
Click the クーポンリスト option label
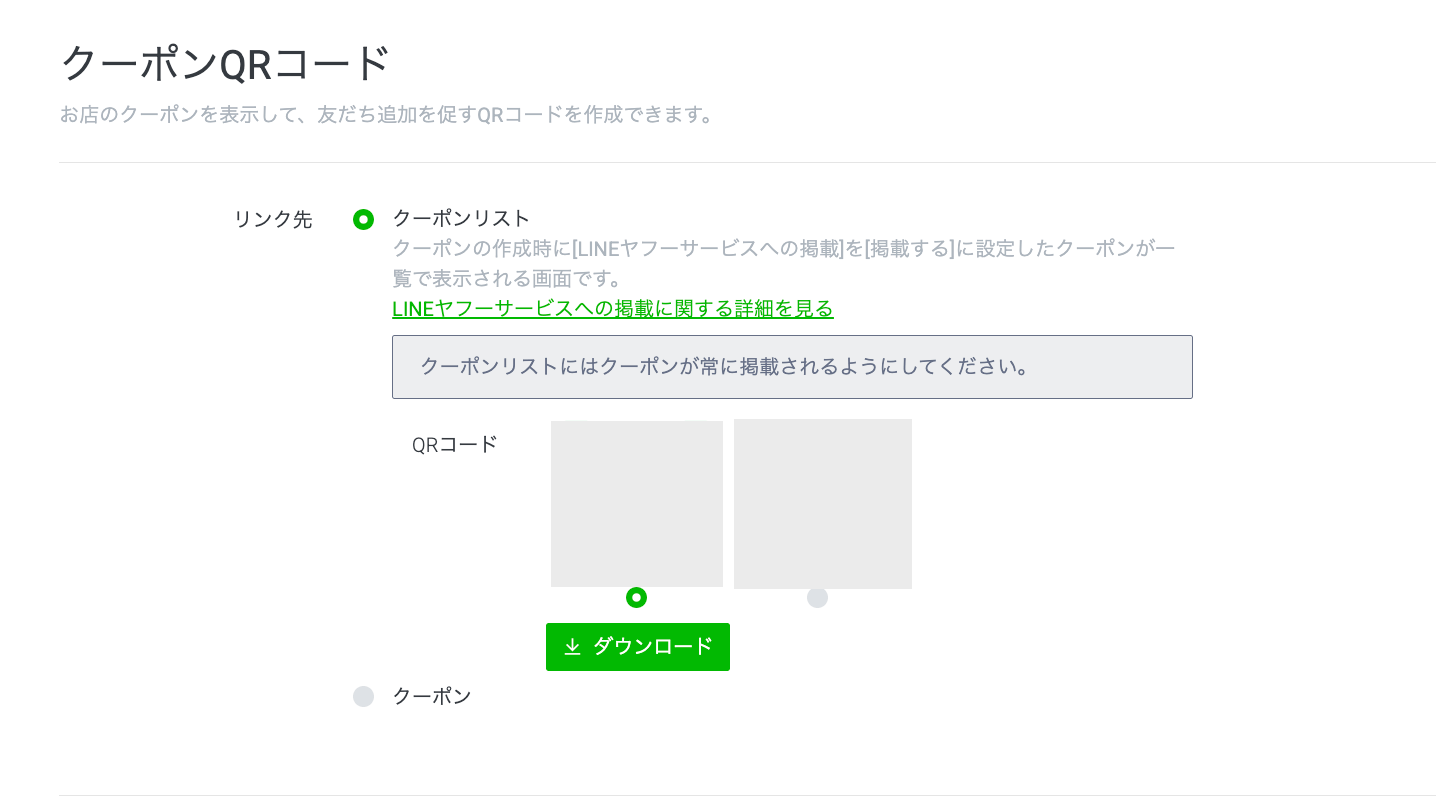coord(461,218)
